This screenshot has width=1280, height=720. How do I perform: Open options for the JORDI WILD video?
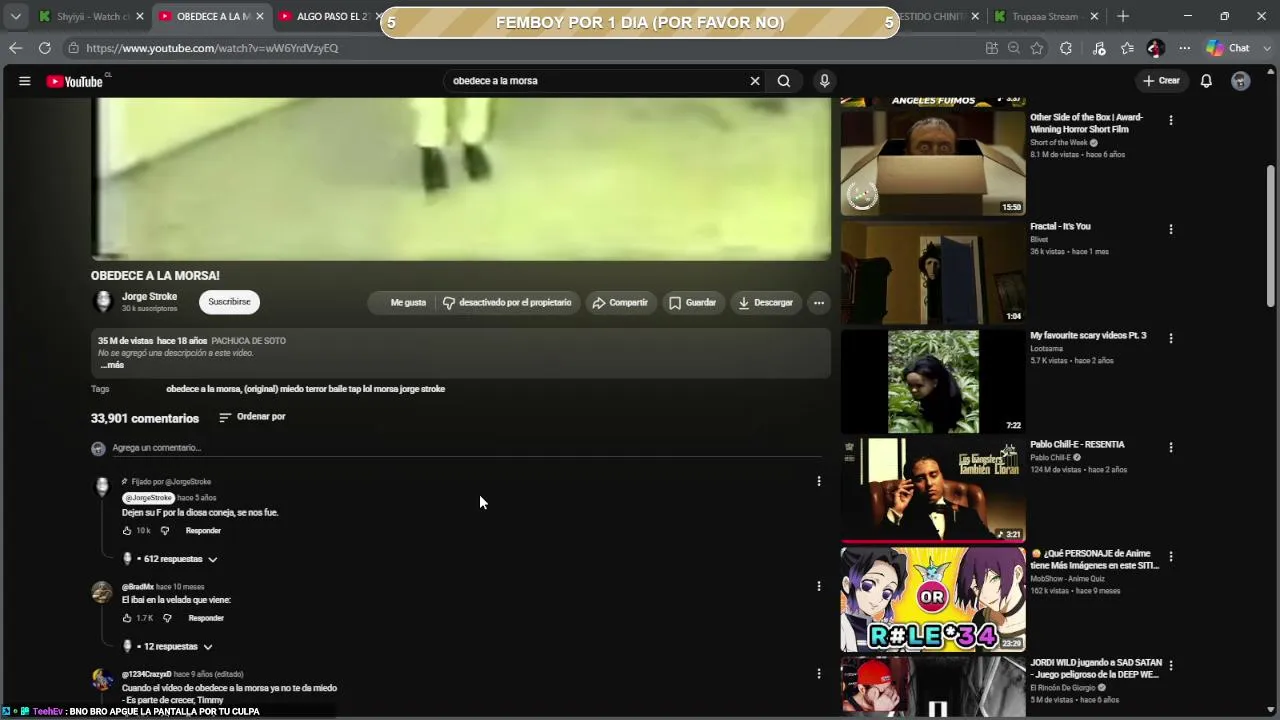[1171, 665]
